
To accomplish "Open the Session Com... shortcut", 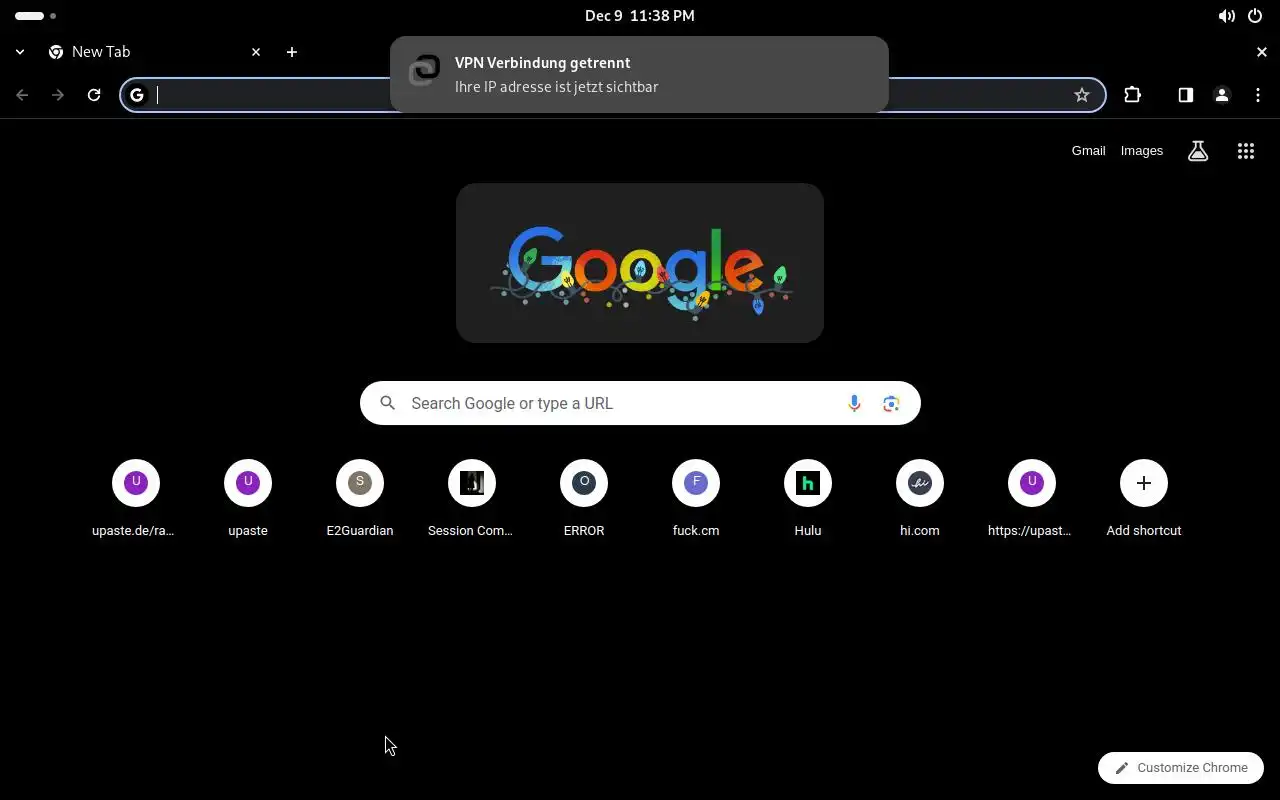I will coord(472,499).
